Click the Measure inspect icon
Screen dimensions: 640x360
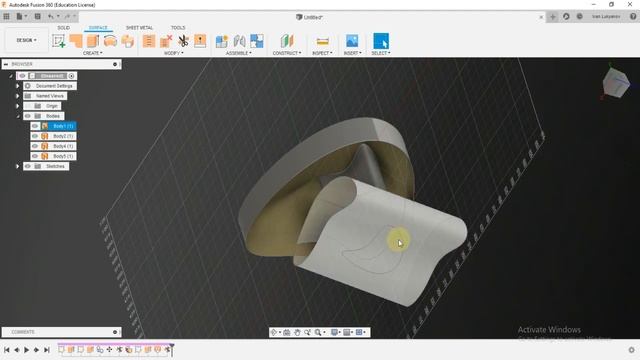tap(322, 41)
